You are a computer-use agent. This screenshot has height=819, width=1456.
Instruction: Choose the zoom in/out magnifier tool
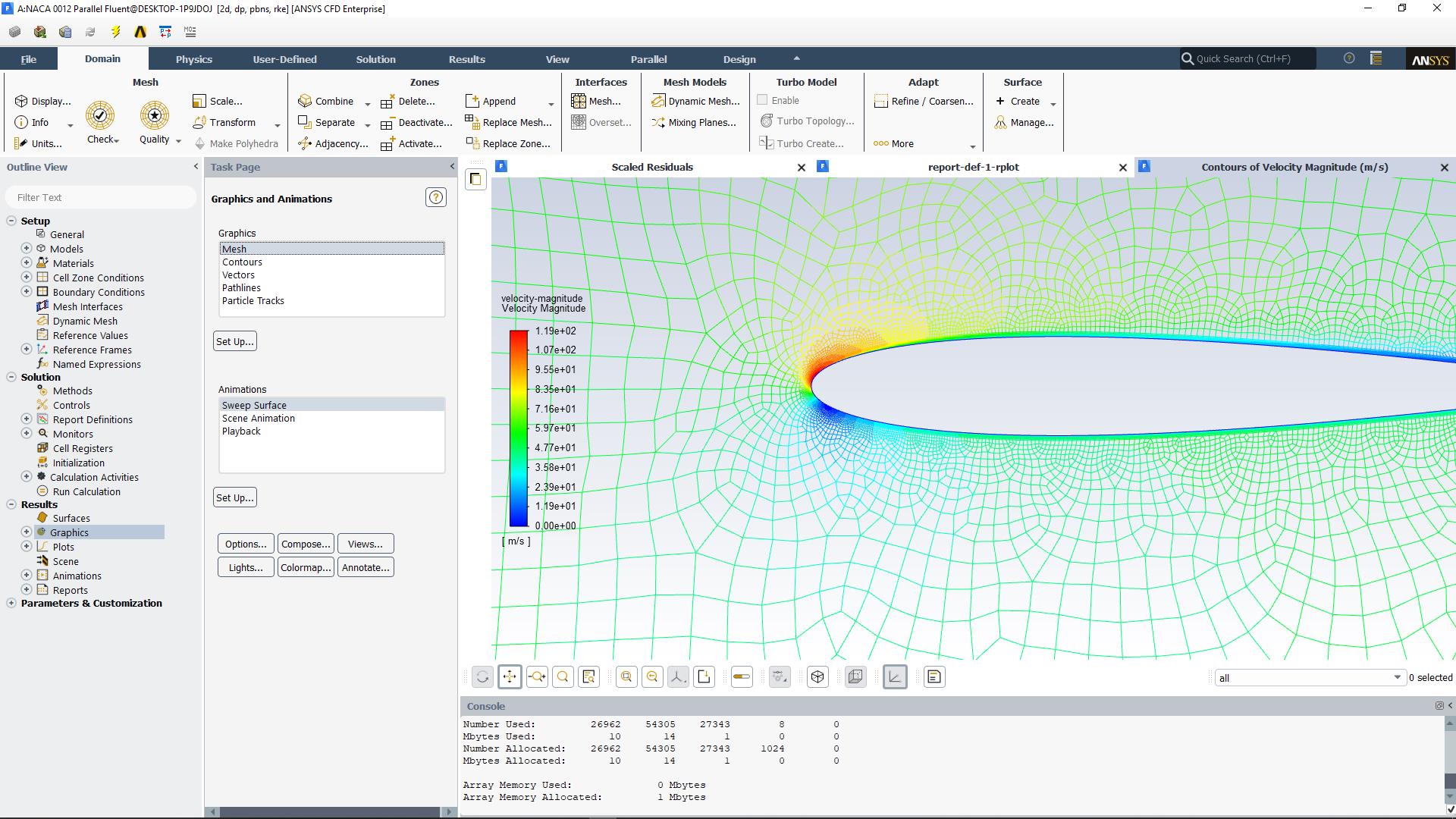(537, 677)
